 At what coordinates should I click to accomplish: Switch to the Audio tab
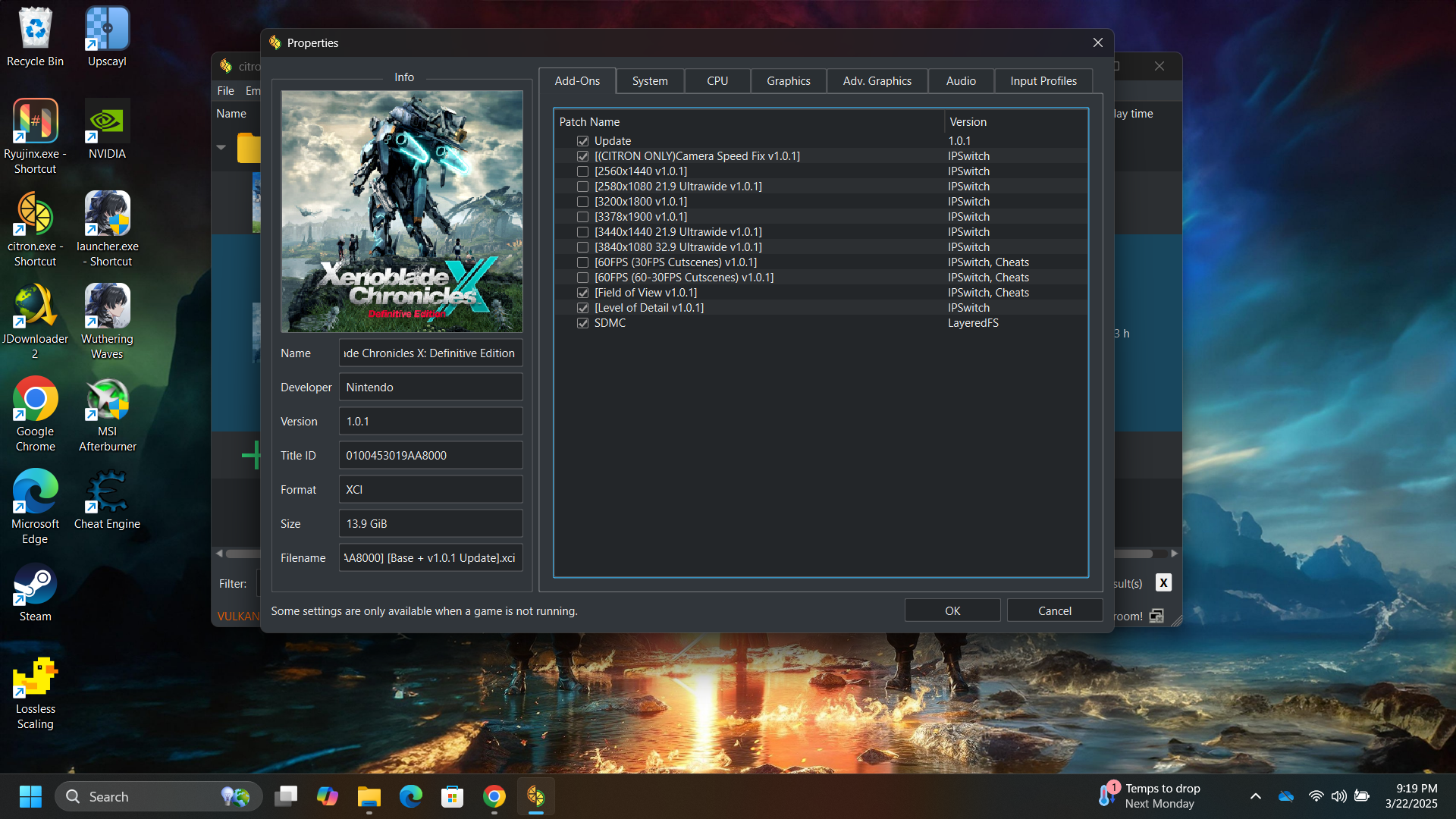pyautogui.click(x=961, y=81)
